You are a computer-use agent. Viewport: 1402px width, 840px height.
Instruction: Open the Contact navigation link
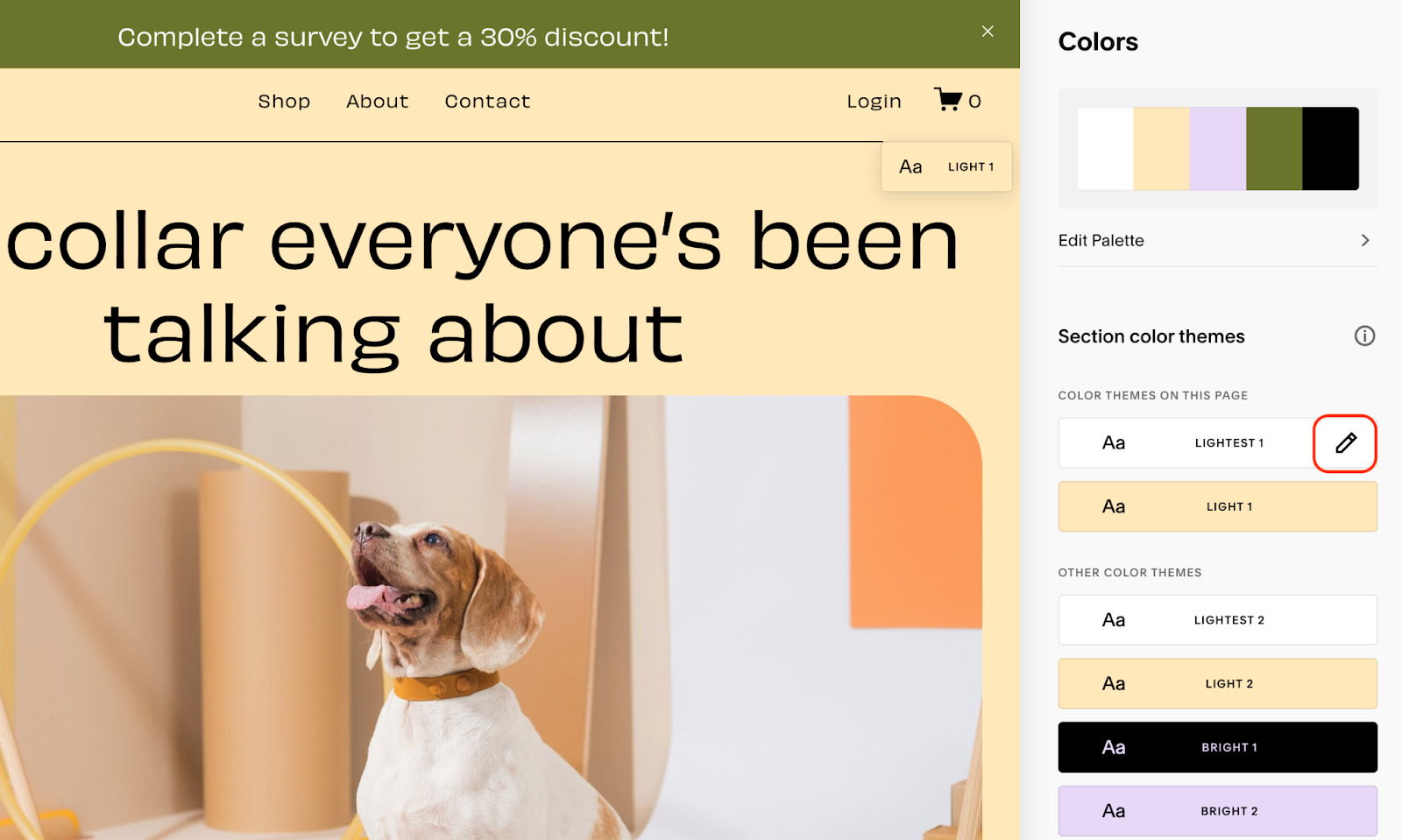pyautogui.click(x=487, y=102)
